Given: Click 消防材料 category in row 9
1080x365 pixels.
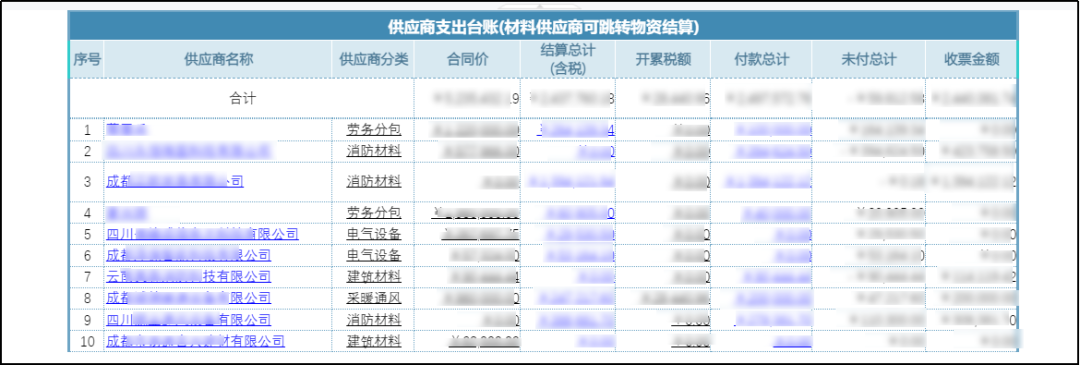Looking at the screenshot, I should pos(374,320).
